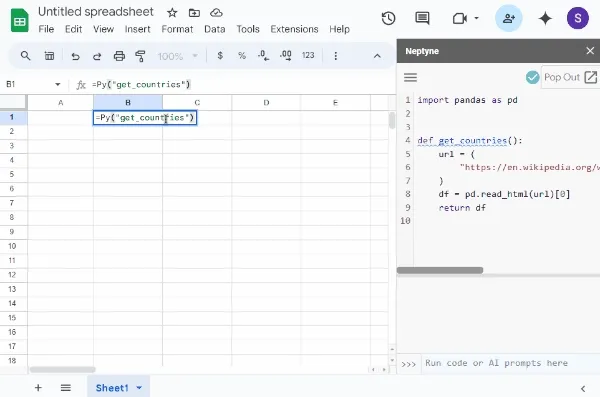Screen dimensions: 600x397
Task: Undo the last action
Action: [75, 56]
